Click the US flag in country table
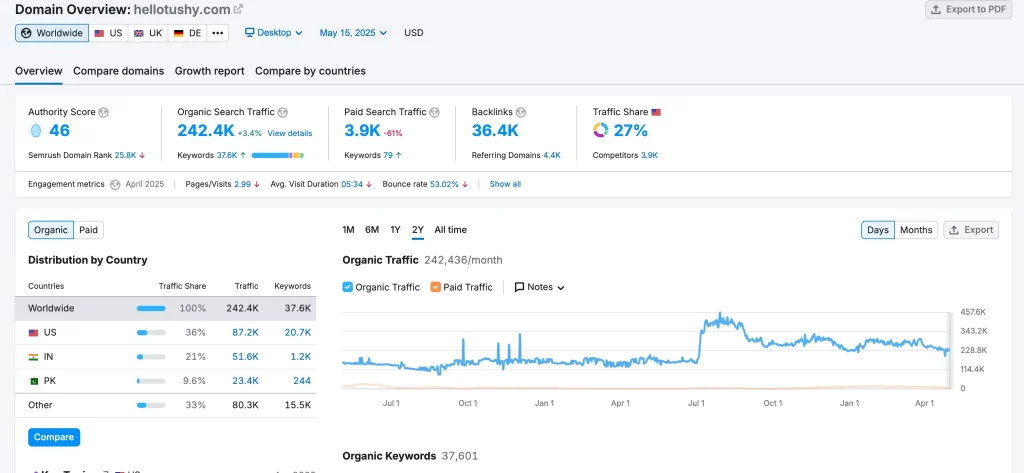This screenshot has height=473, width=1024. click(x=33, y=333)
